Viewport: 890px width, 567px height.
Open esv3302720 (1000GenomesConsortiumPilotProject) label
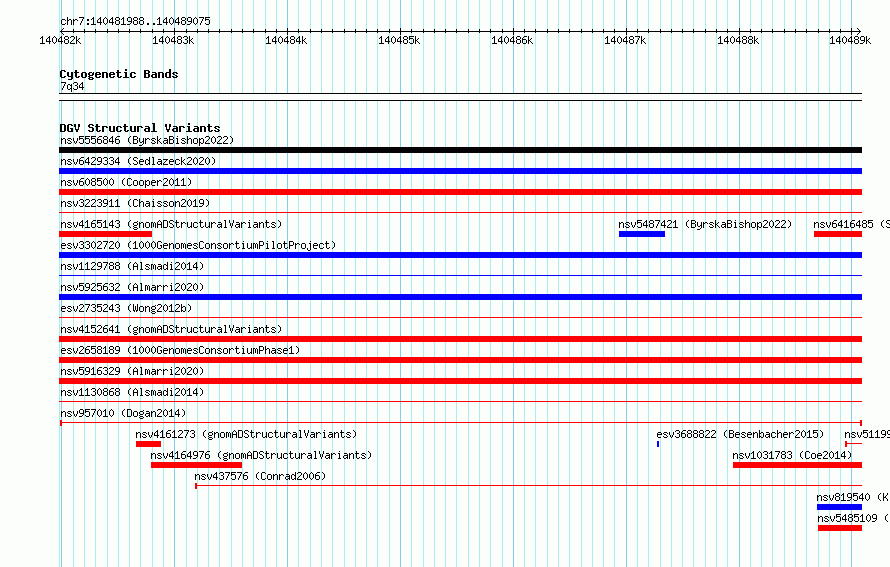(x=198, y=245)
